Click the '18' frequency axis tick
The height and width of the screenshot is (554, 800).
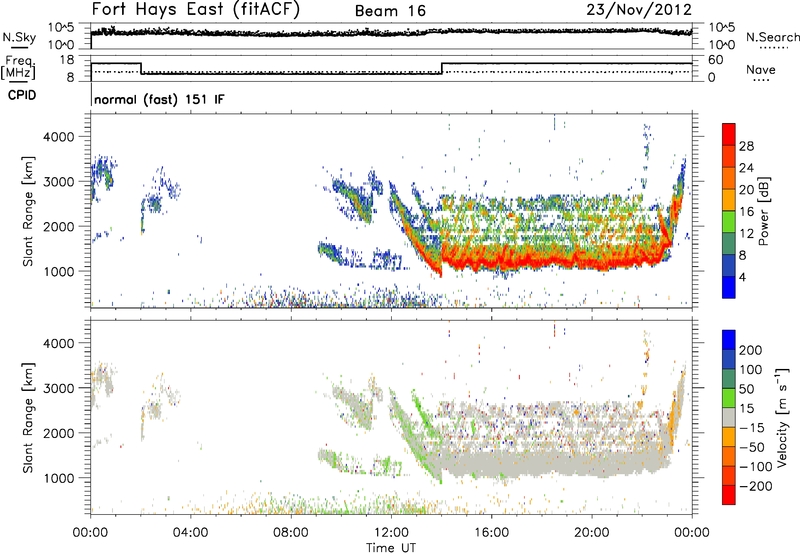point(67,60)
